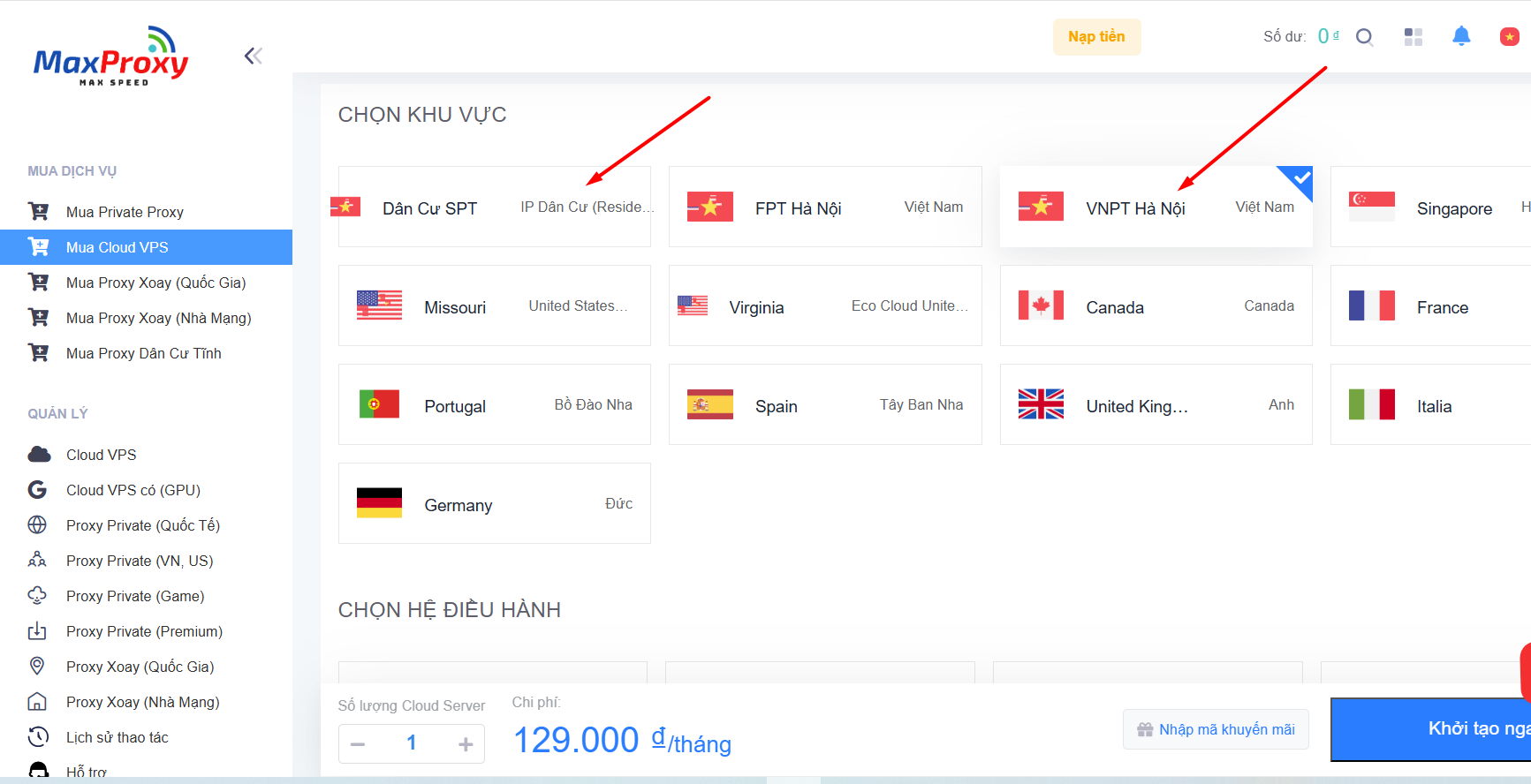Pick the United Kingdom region
Image resolution: width=1531 pixels, height=784 pixels.
tap(1156, 404)
